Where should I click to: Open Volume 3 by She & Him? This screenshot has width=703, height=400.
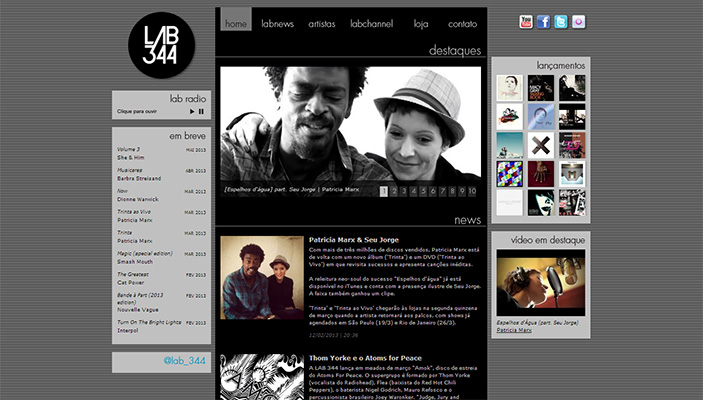click(x=161, y=153)
